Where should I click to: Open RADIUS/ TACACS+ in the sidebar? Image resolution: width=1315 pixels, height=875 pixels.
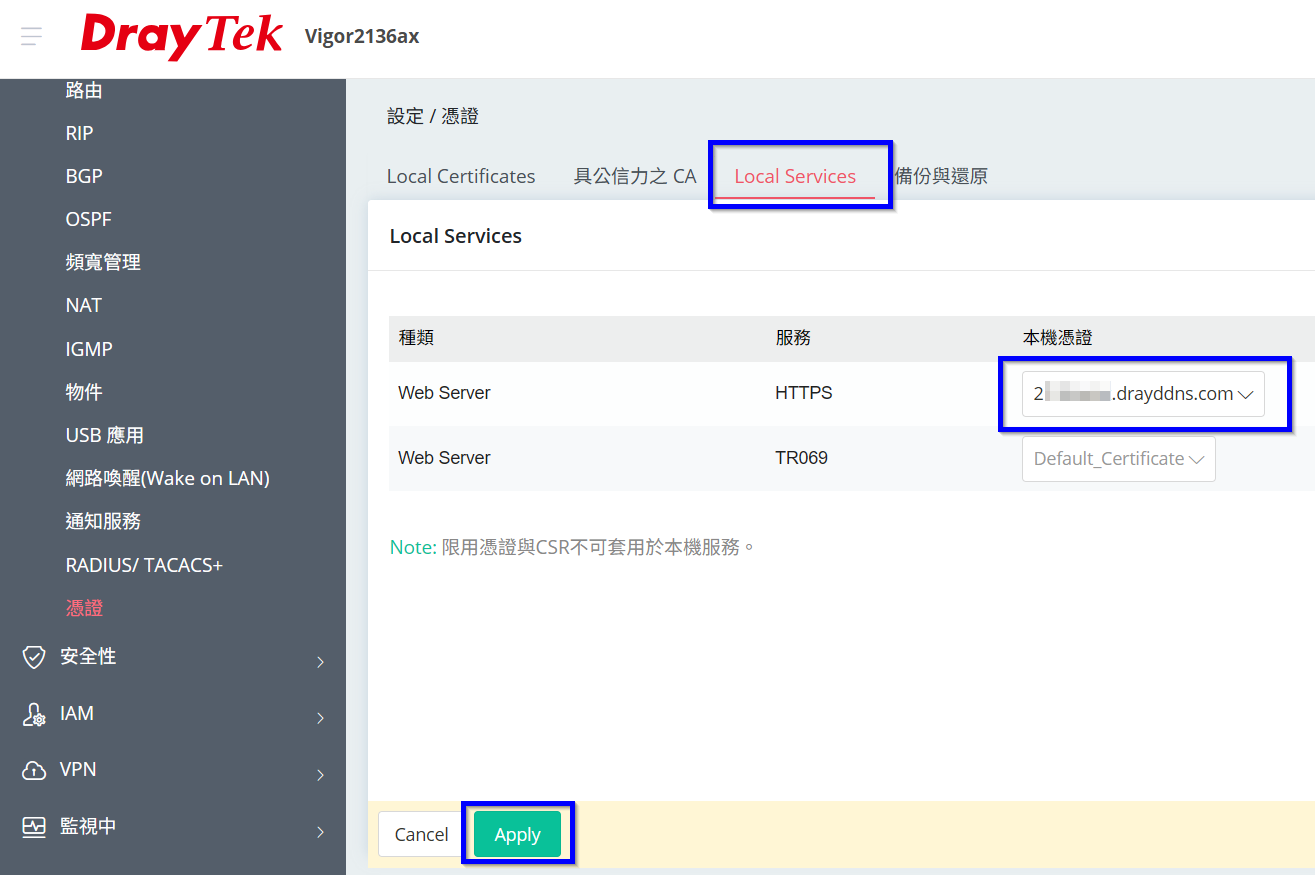144,565
